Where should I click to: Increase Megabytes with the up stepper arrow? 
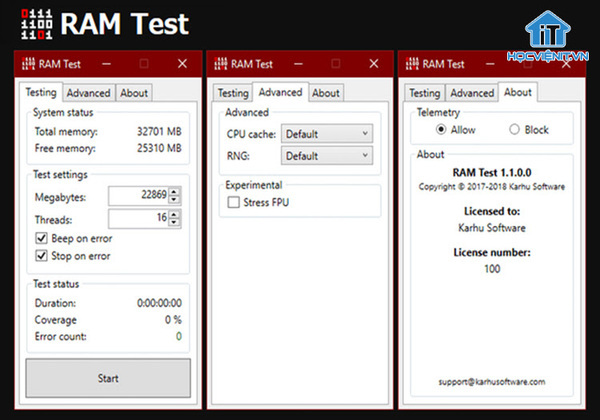(174, 192)
